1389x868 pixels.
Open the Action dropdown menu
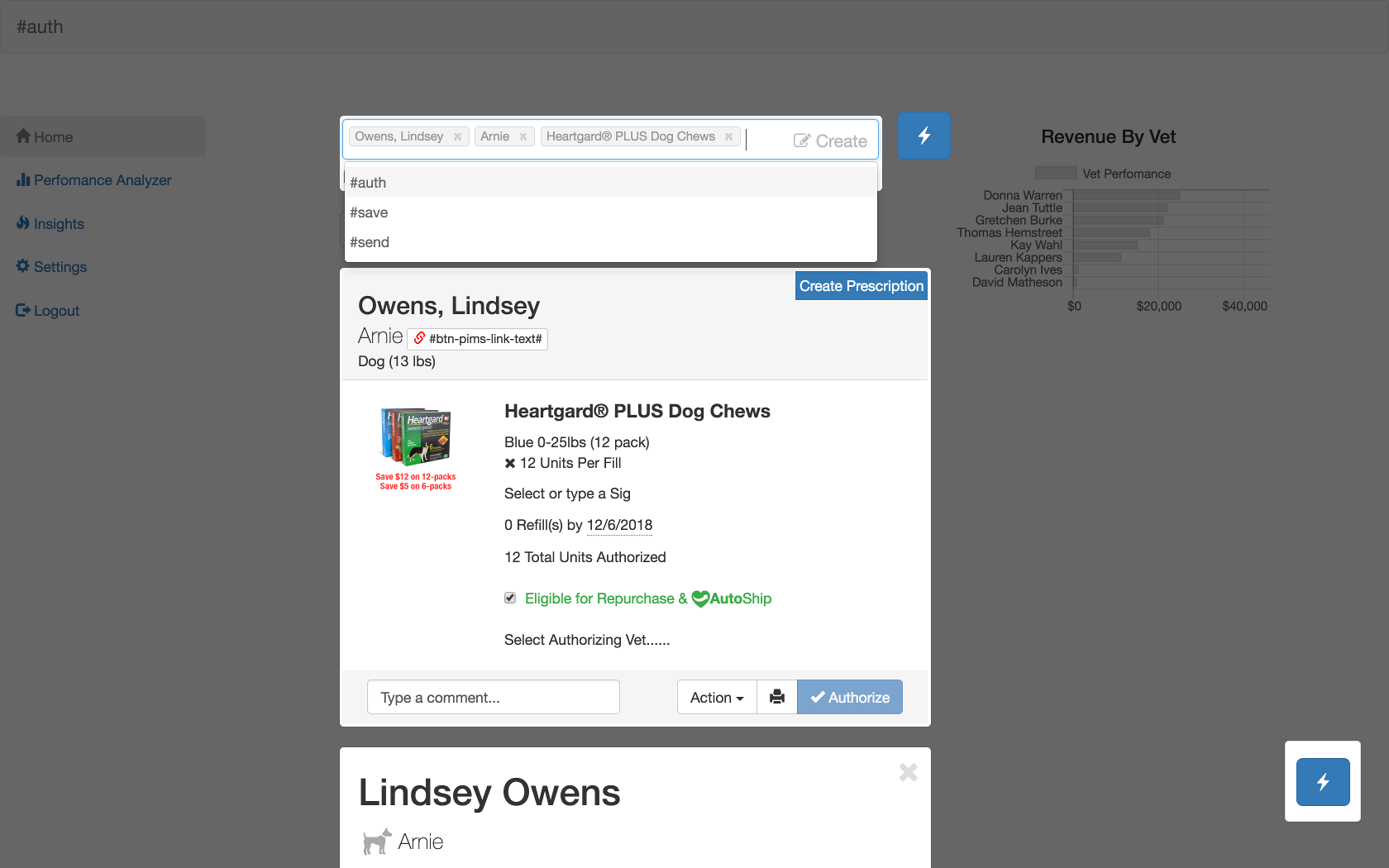[717, 697]
